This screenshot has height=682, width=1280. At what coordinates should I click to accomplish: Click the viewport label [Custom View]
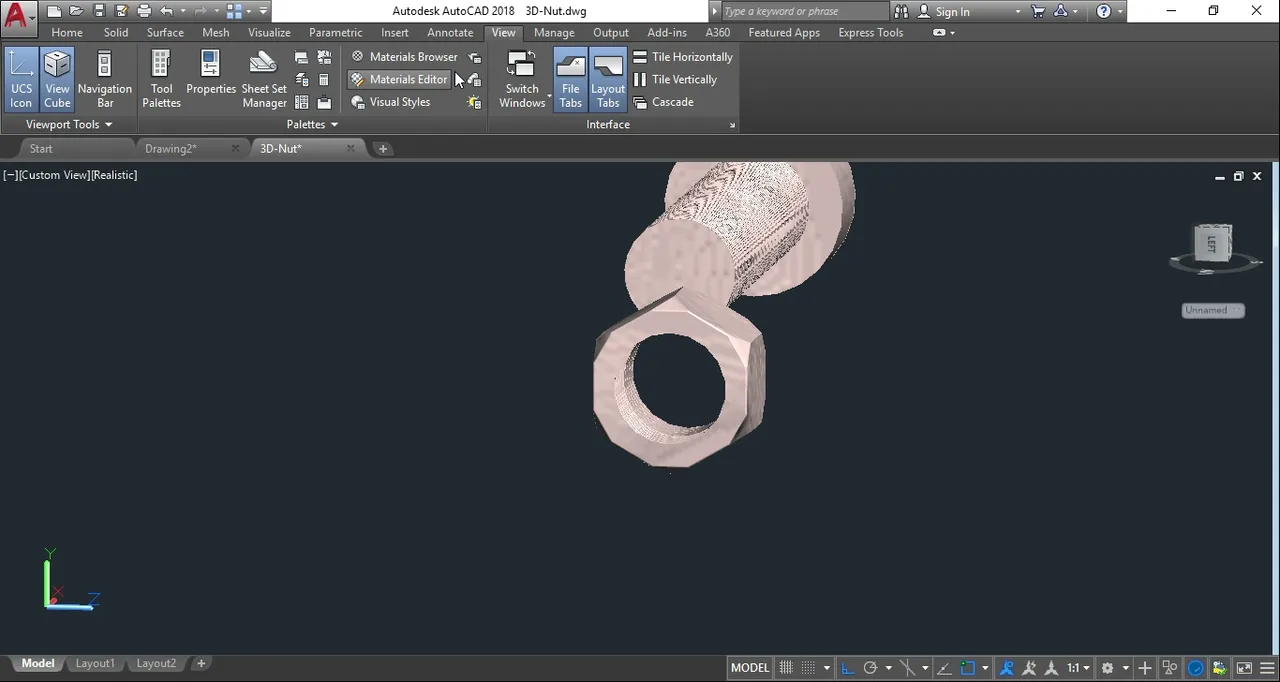(54, 175)
